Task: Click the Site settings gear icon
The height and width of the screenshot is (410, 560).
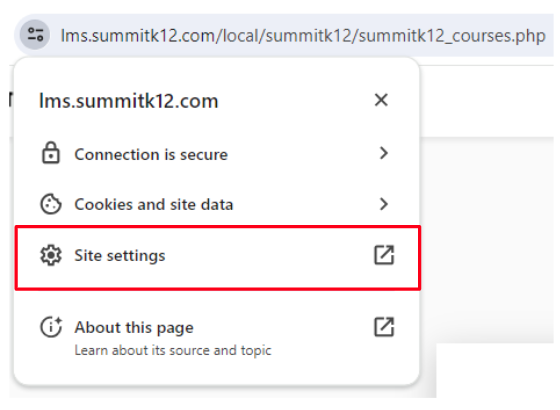Action: [x=51, y=255]
